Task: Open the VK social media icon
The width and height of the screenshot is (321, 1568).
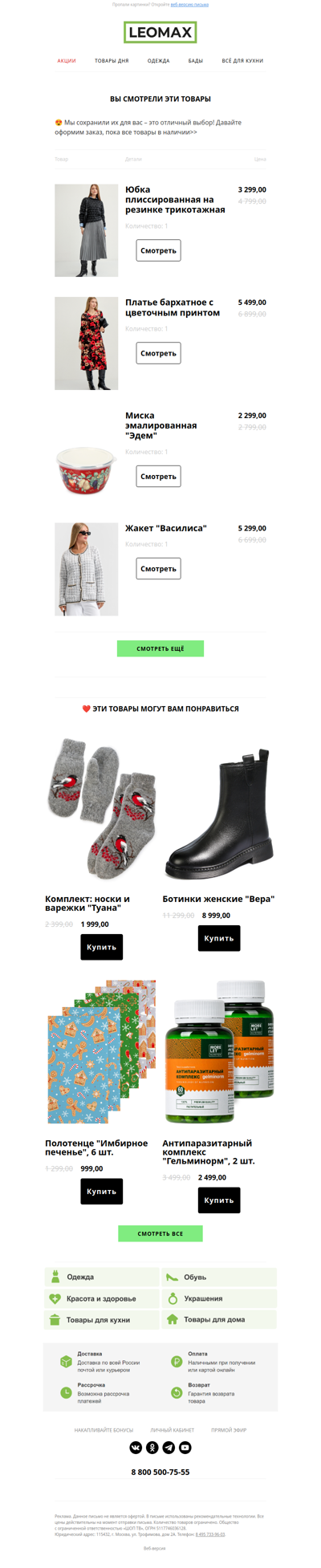Action: point(136,1447)
